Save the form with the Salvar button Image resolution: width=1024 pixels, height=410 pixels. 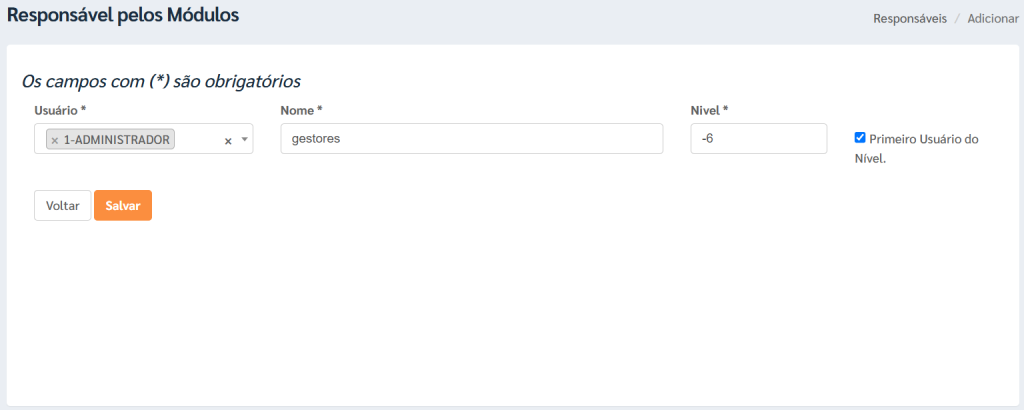pyautogui.click(x=123, y=206)
